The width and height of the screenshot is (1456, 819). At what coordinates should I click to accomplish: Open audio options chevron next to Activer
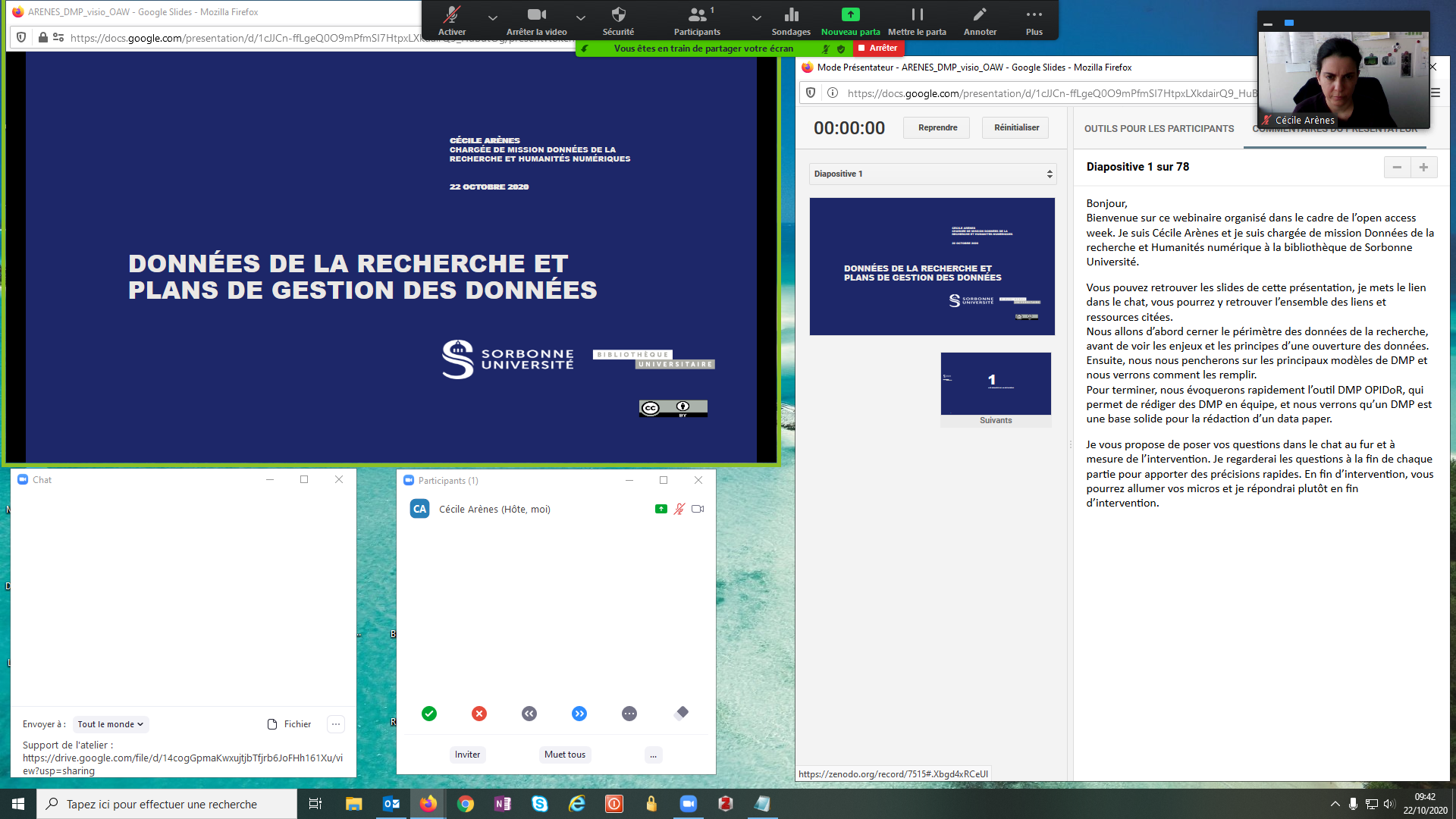coord(493,17)
